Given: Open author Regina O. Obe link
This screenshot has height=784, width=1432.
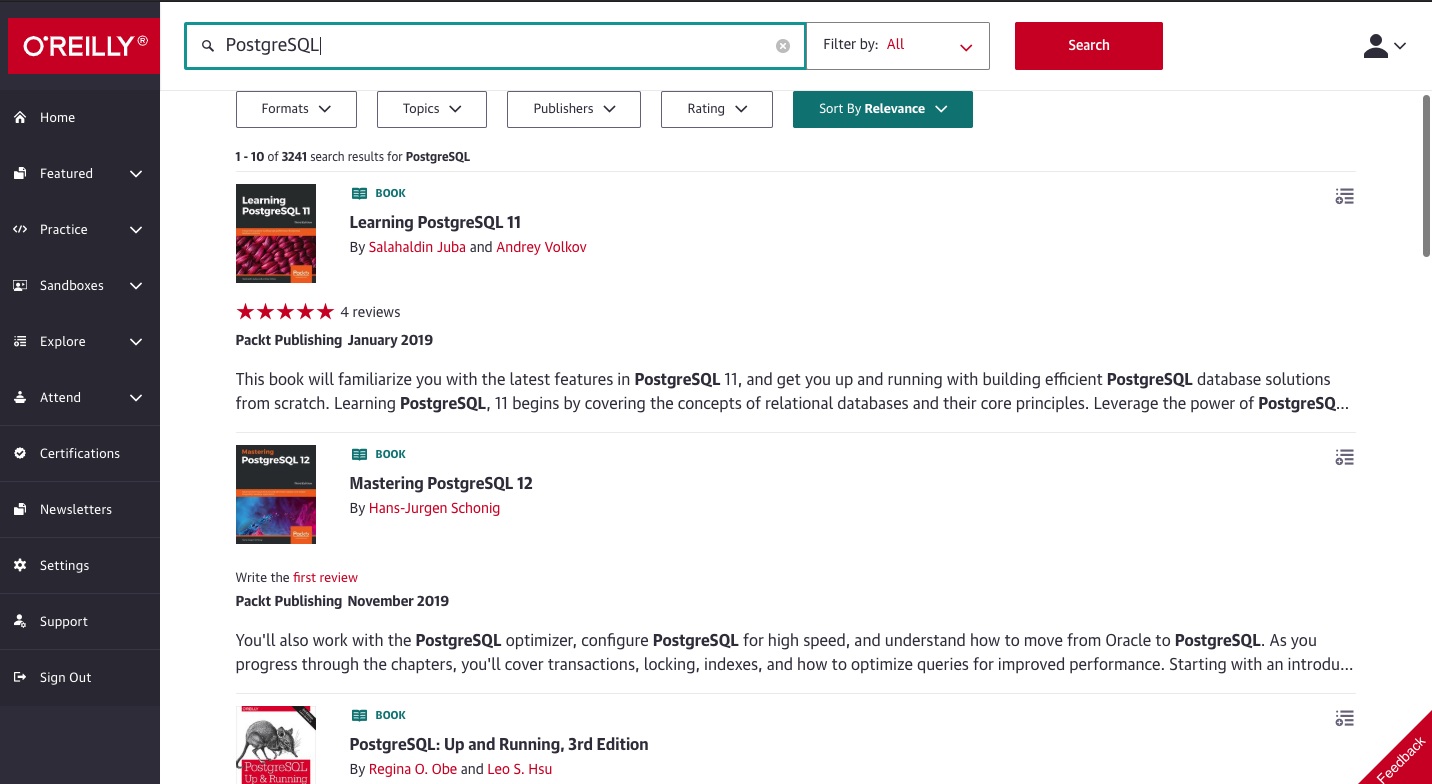Looking at the screenshot, I should [413, 769].
